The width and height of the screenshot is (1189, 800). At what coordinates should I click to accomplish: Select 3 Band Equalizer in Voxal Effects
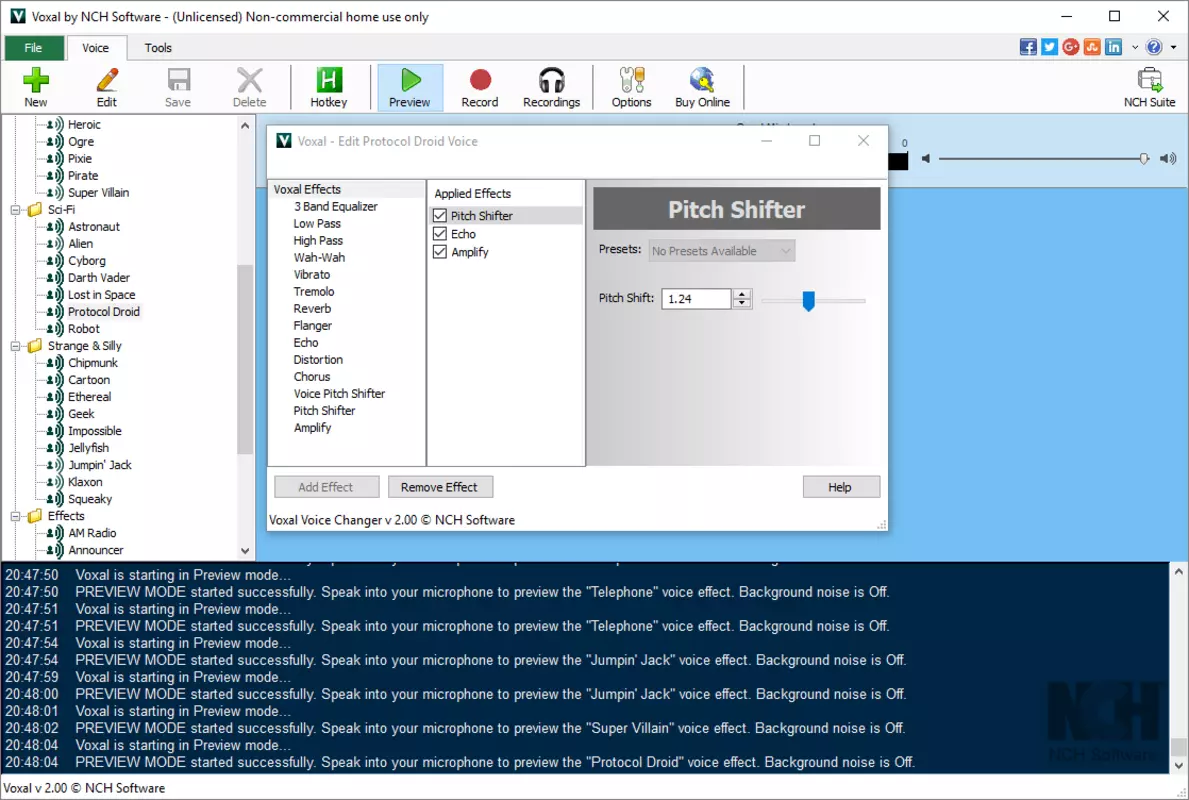click(335, 206)
